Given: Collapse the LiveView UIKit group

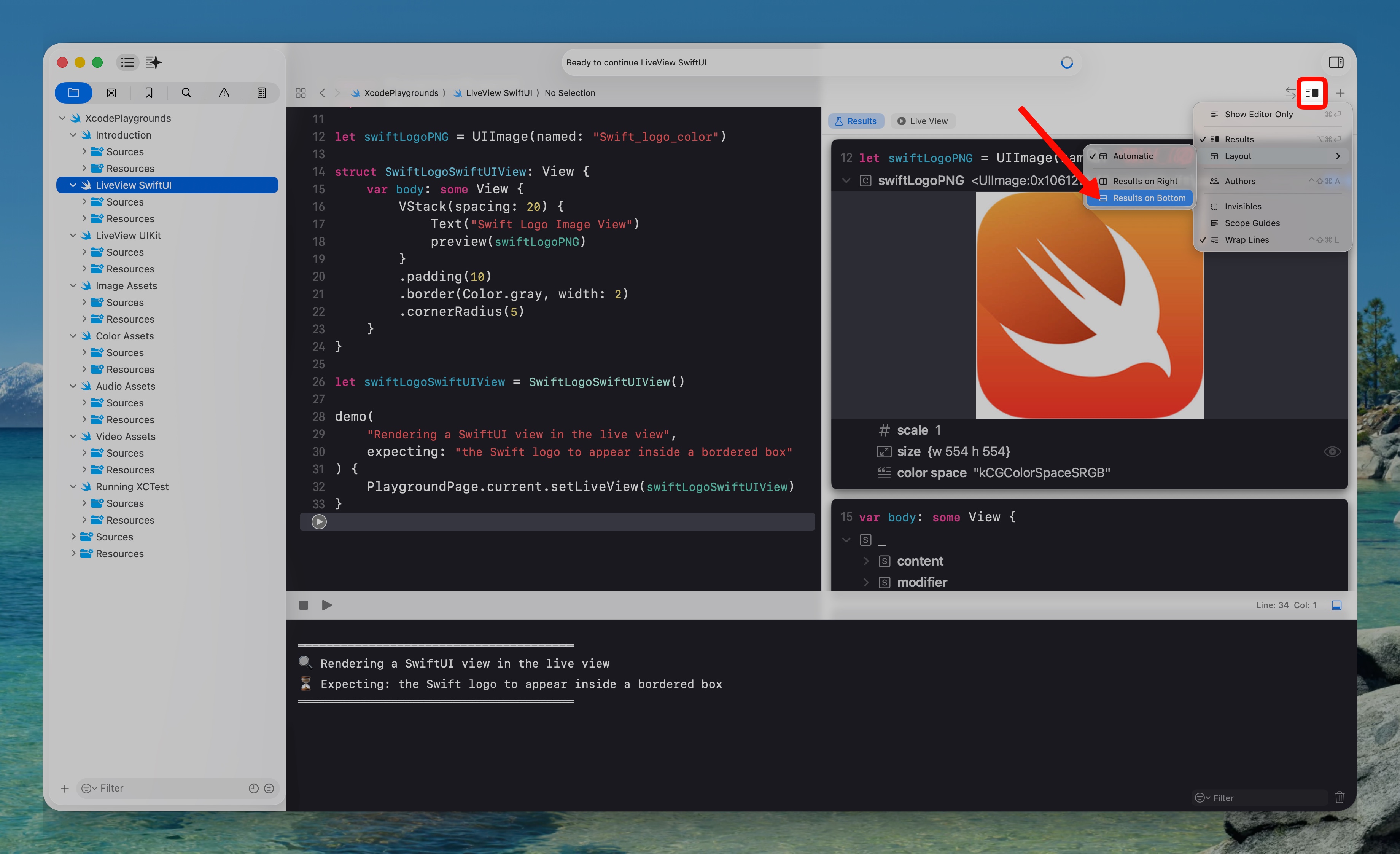Looking at the screenshot, I should point(73,235).
